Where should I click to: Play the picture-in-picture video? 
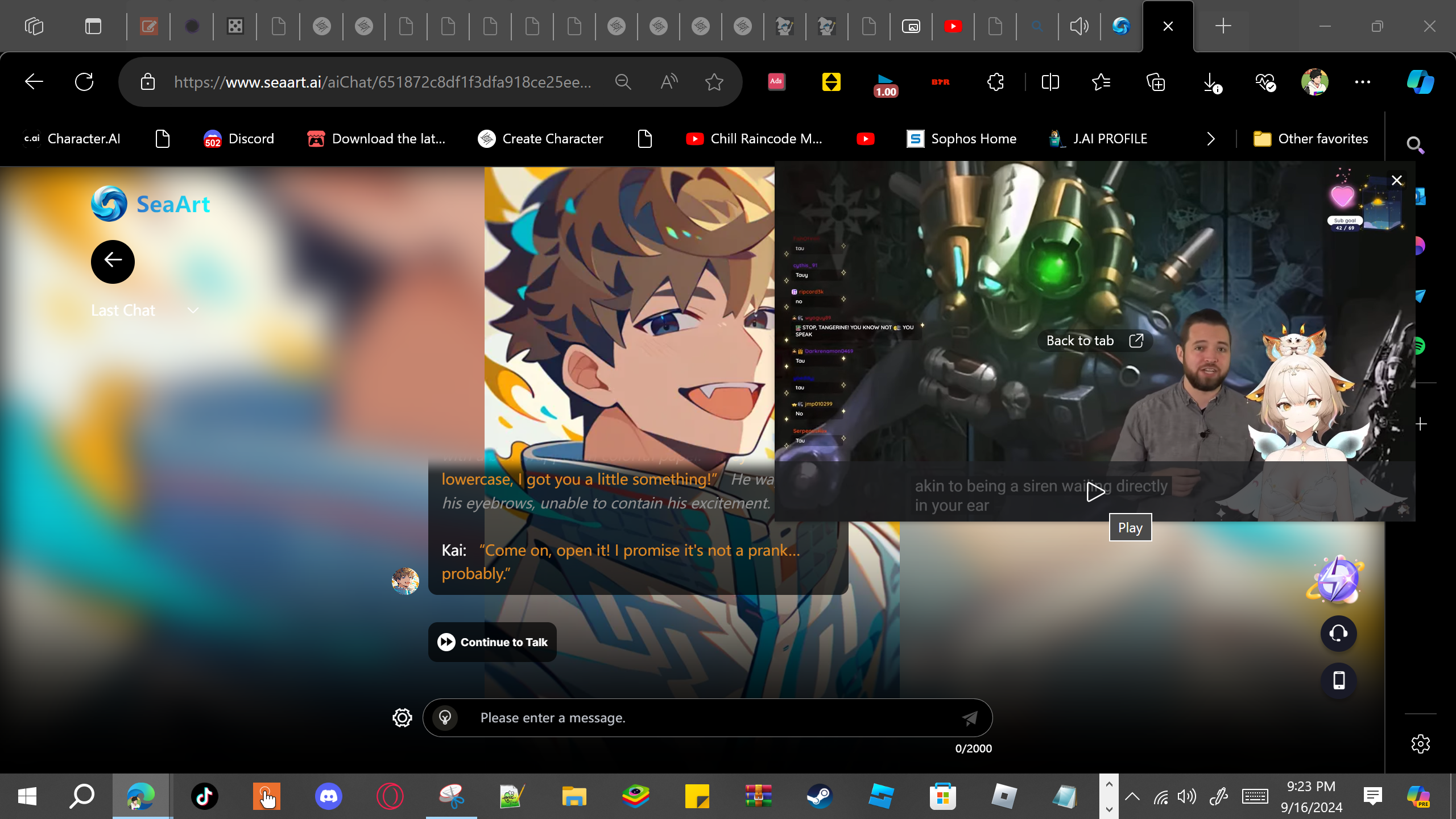(1095, 492)
